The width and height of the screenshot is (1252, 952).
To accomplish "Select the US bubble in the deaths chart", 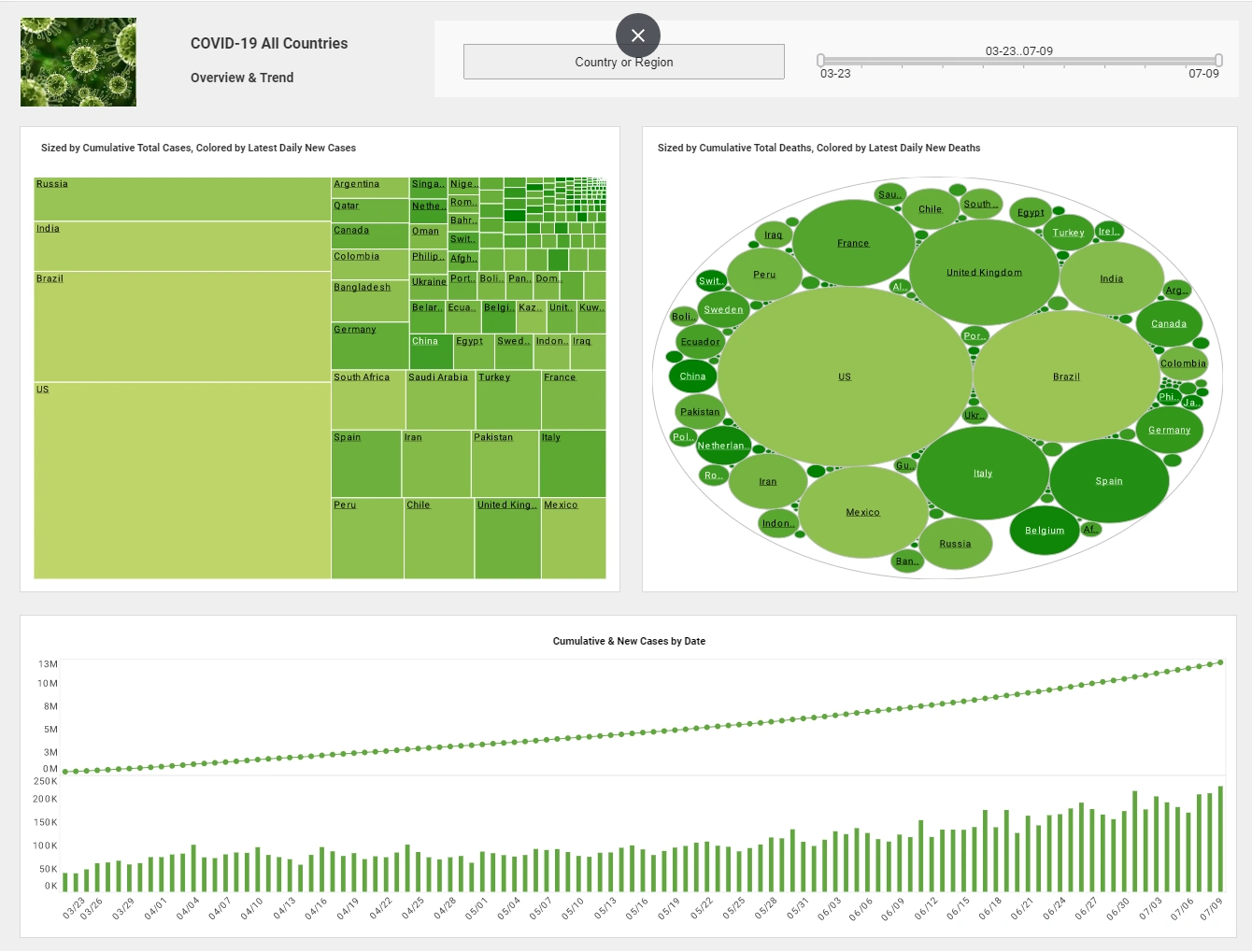I will 844,376.
